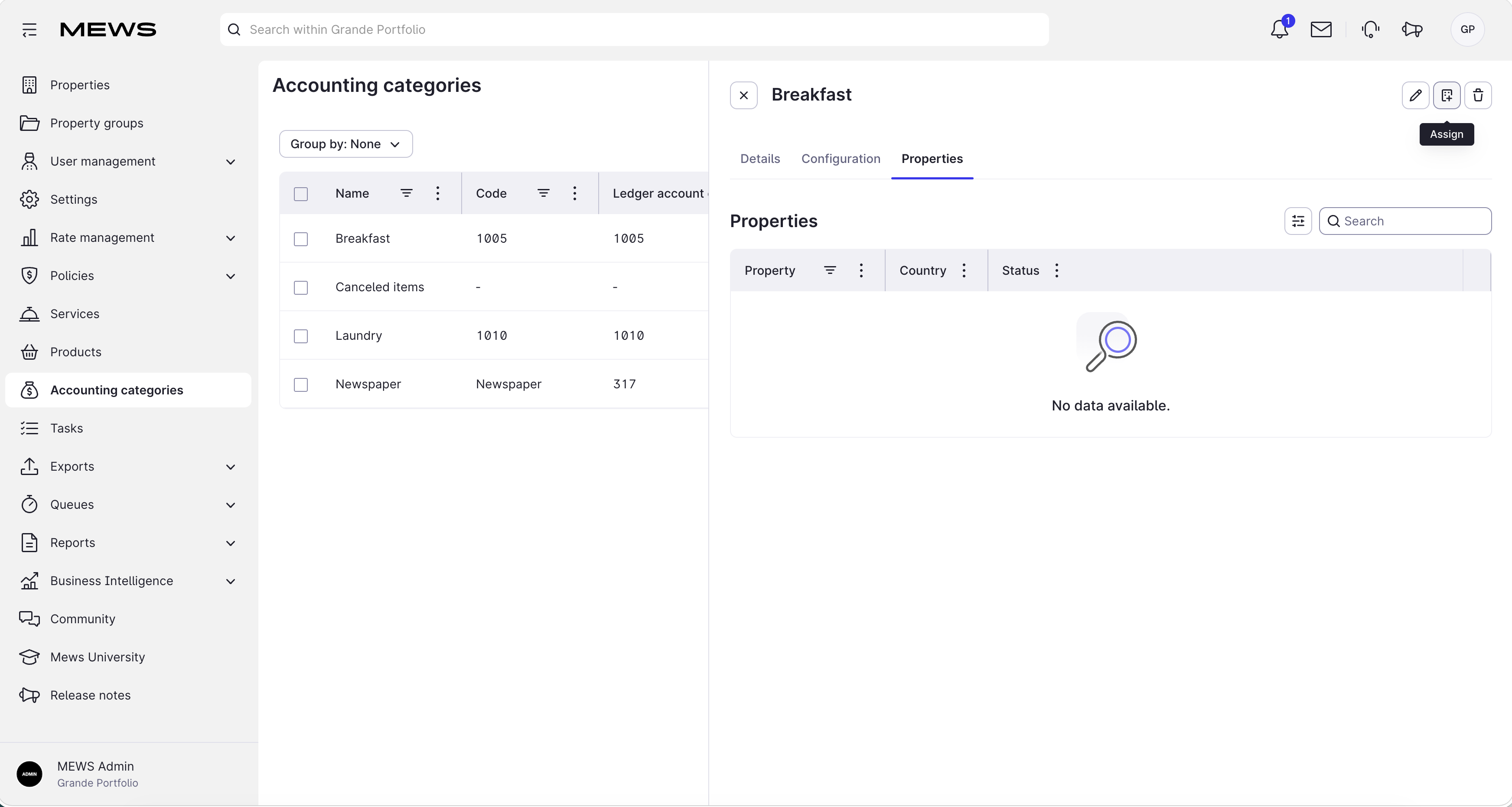Screen dimensions: 1512x807
Task: Collapse the sidebar with hamburger menu icon
Action: [29, 29]
